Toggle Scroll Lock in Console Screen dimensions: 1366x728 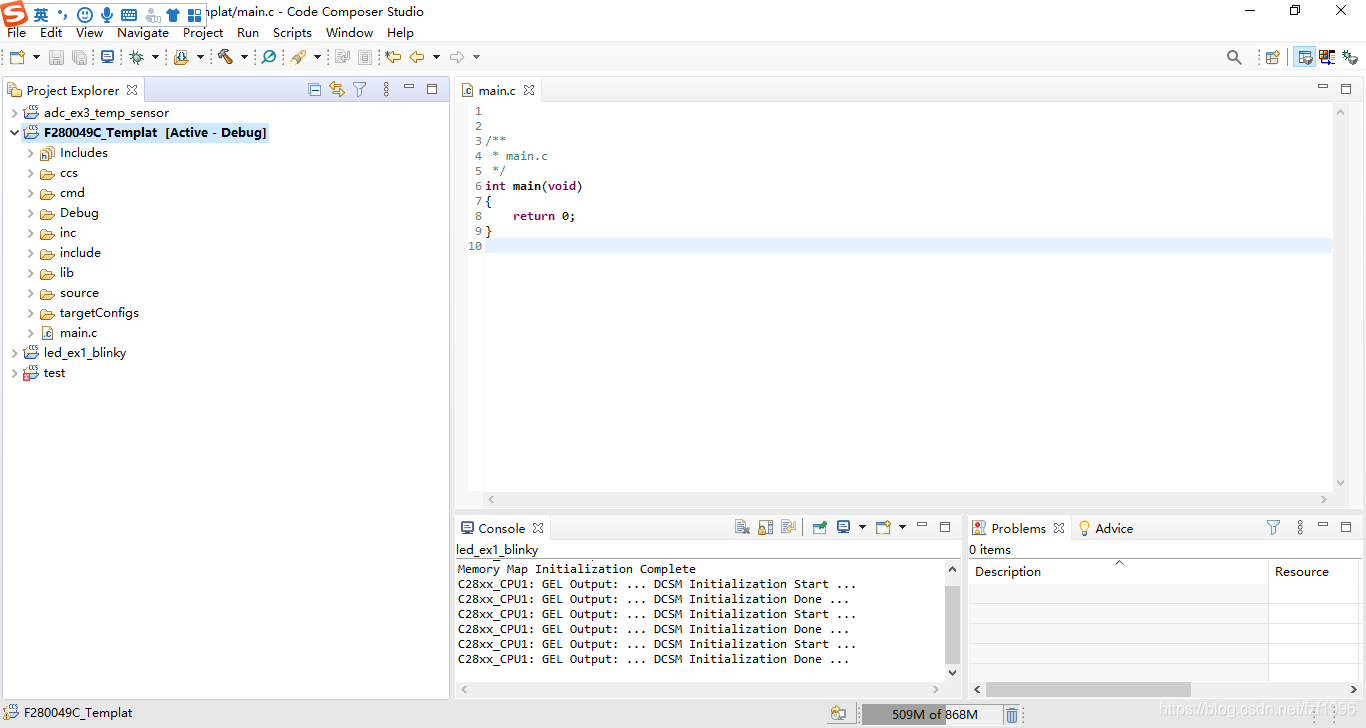tap(765, 527)
